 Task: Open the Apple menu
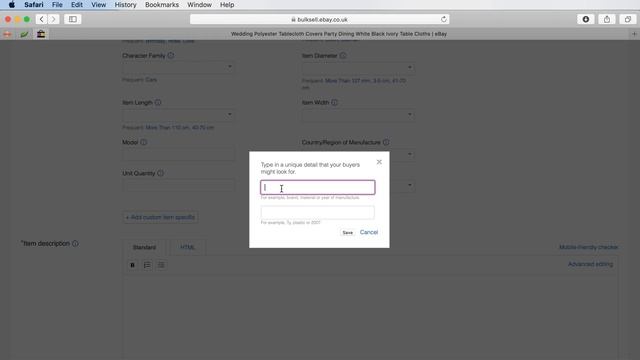coord(11,5)
